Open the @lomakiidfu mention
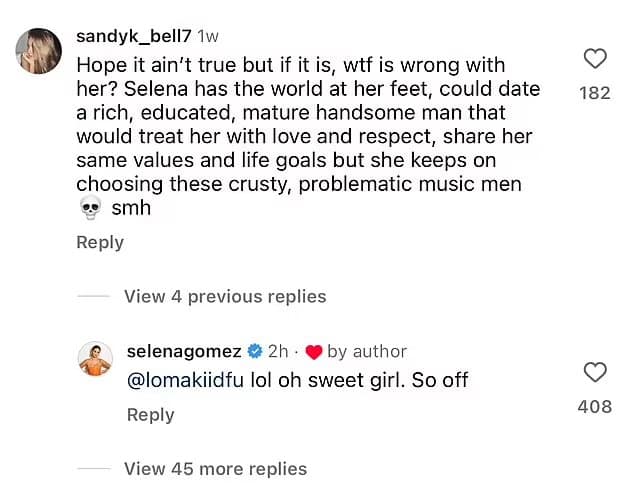 (x=187, y=381)
